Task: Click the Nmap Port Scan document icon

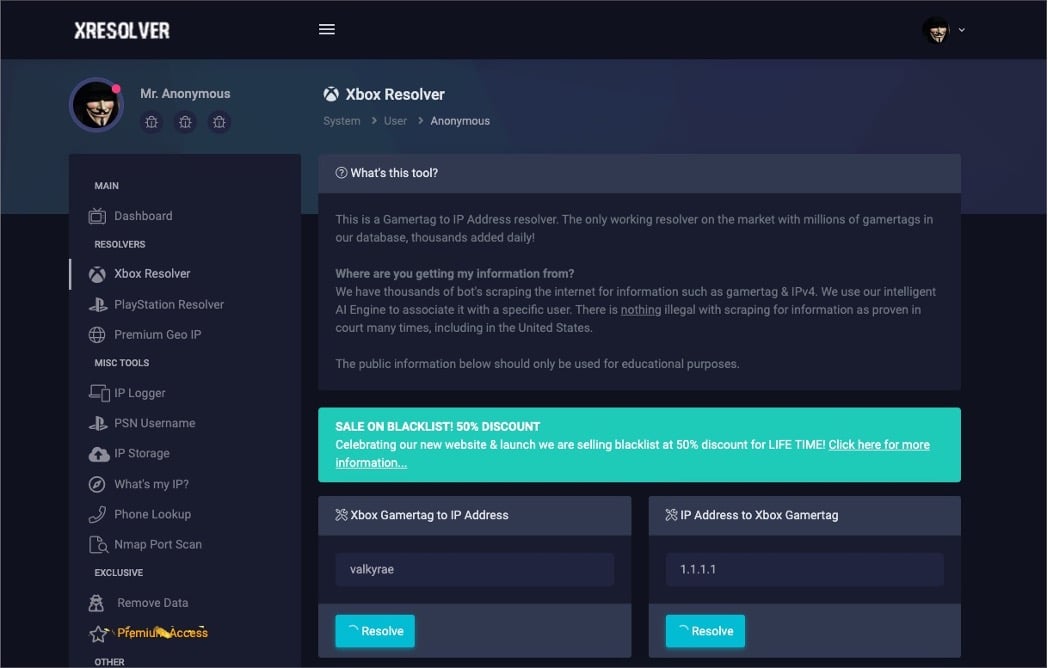Action: (98, 545)
